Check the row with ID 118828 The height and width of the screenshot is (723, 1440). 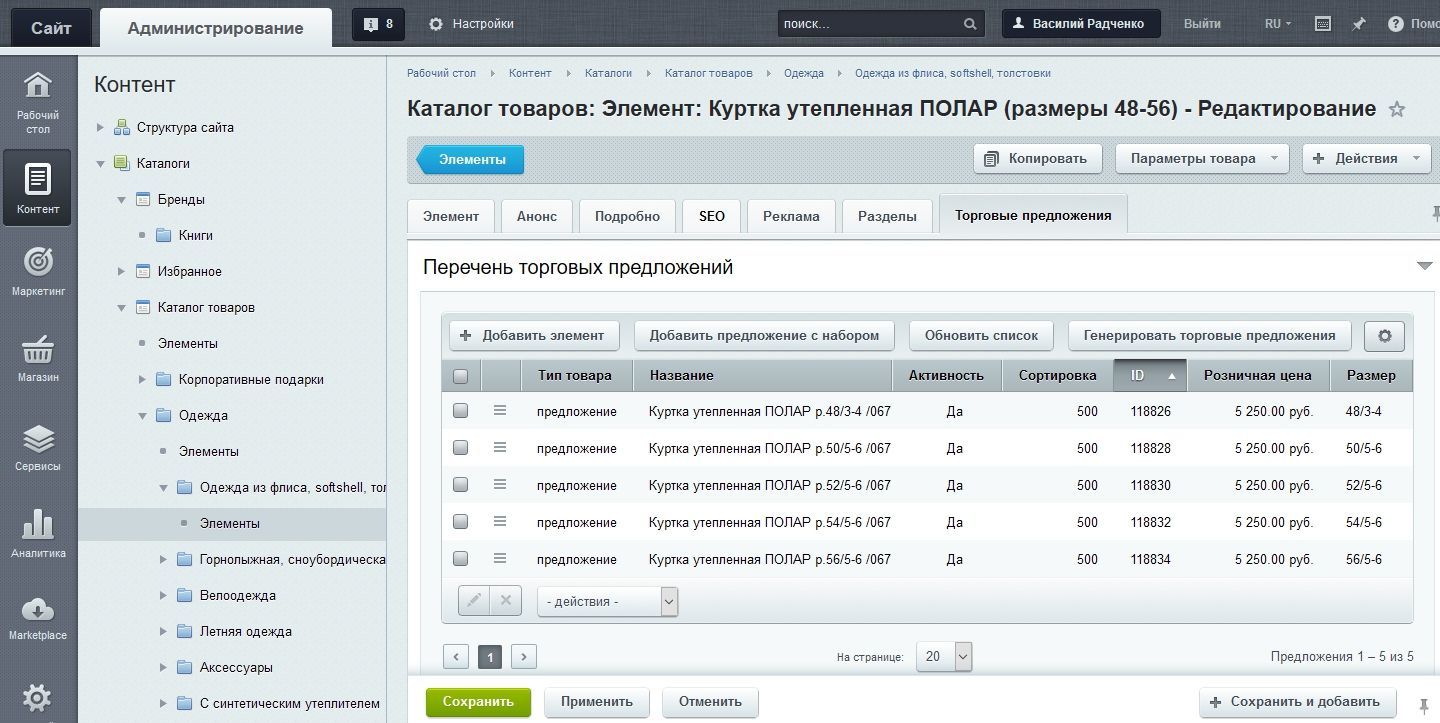tap(460, 447)
